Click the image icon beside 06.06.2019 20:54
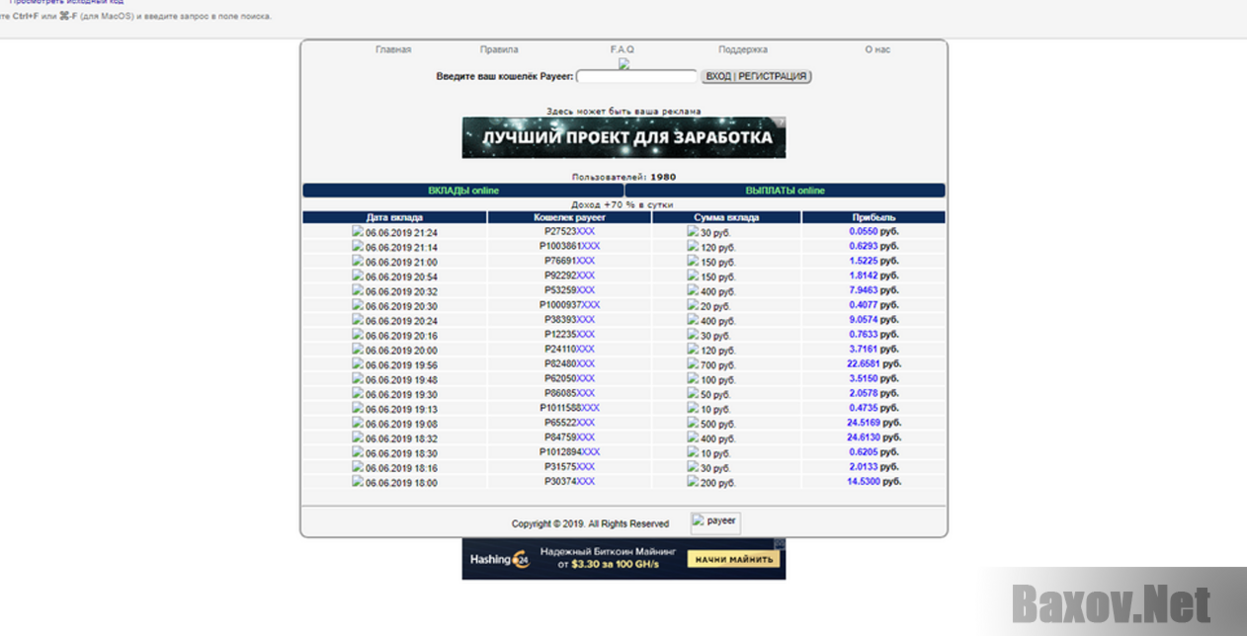 [358, 275]
